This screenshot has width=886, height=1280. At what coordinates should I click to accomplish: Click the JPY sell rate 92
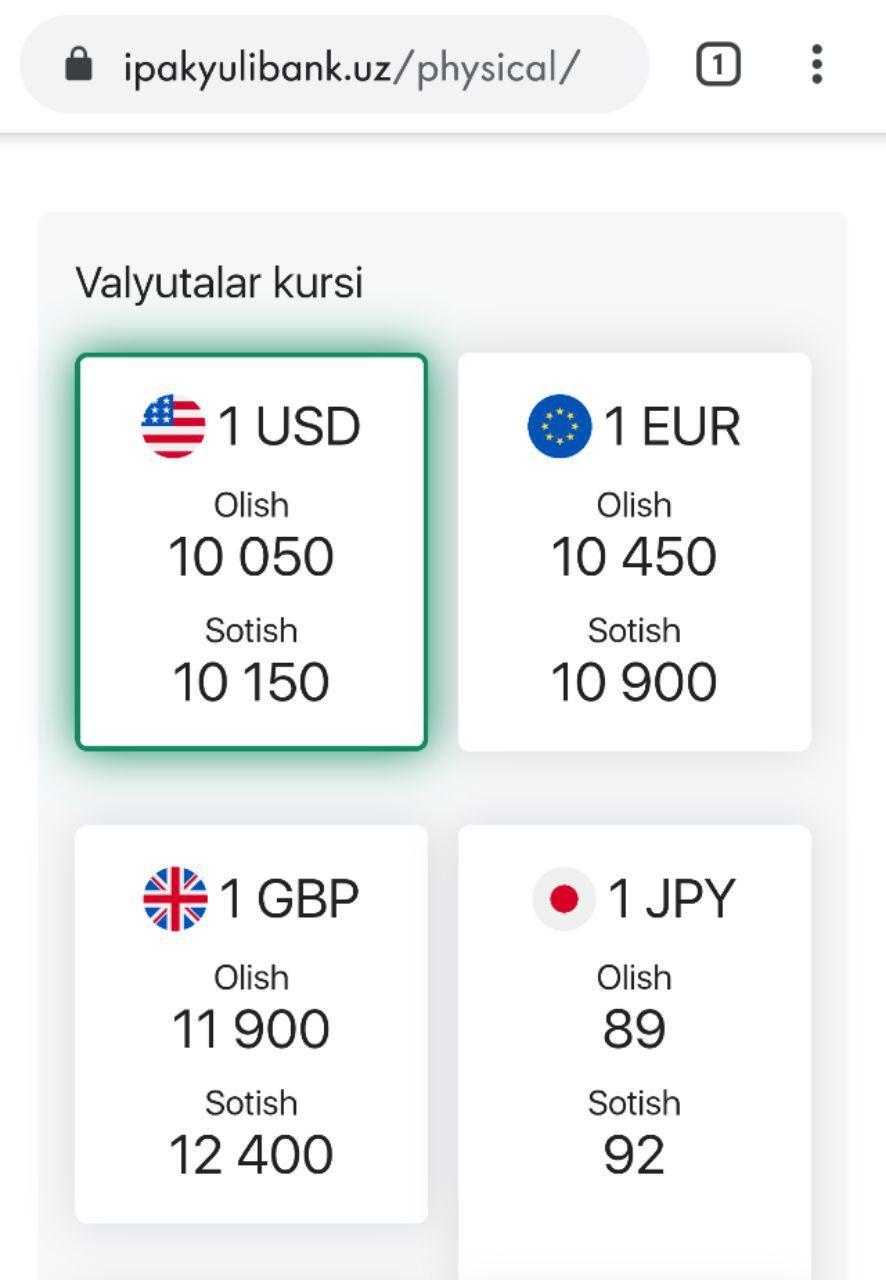634,1155
